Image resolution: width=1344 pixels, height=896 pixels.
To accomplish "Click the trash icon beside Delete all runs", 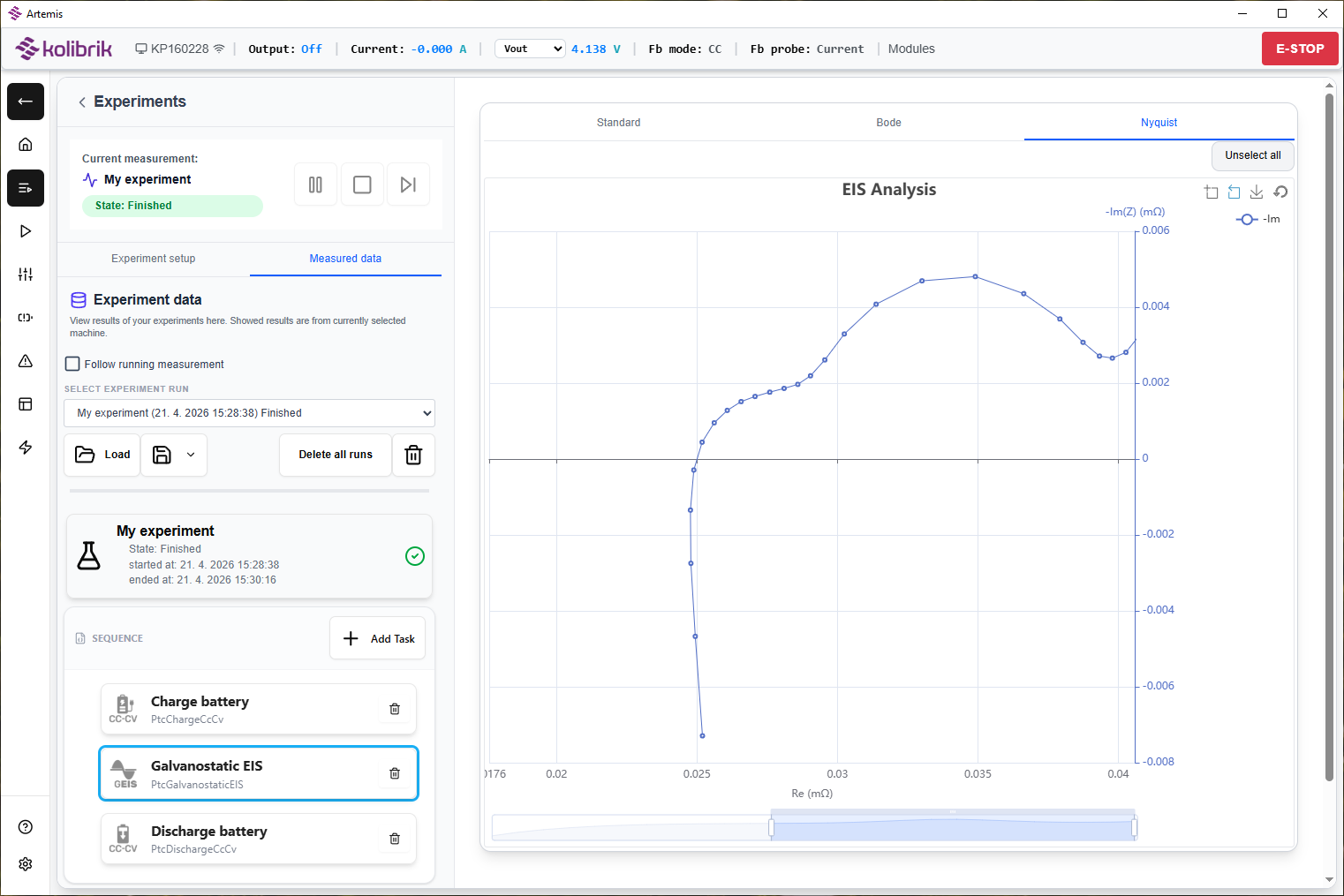I will 413,455.
